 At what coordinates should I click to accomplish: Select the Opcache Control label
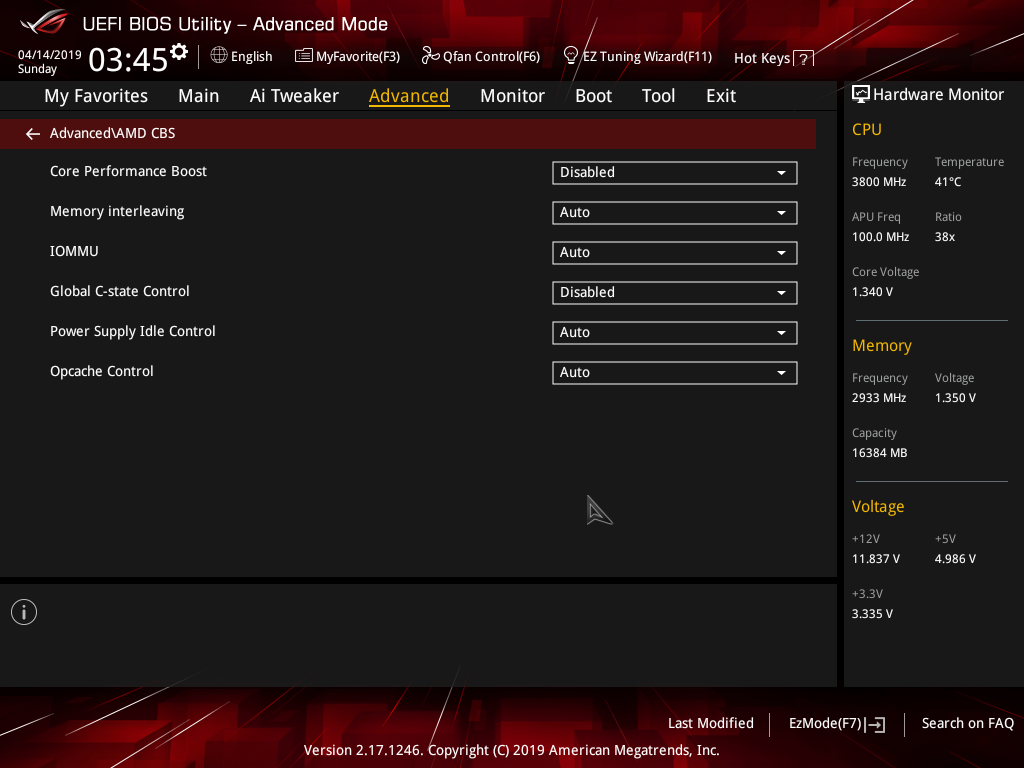pyautogui.click(x=101, y=371)
